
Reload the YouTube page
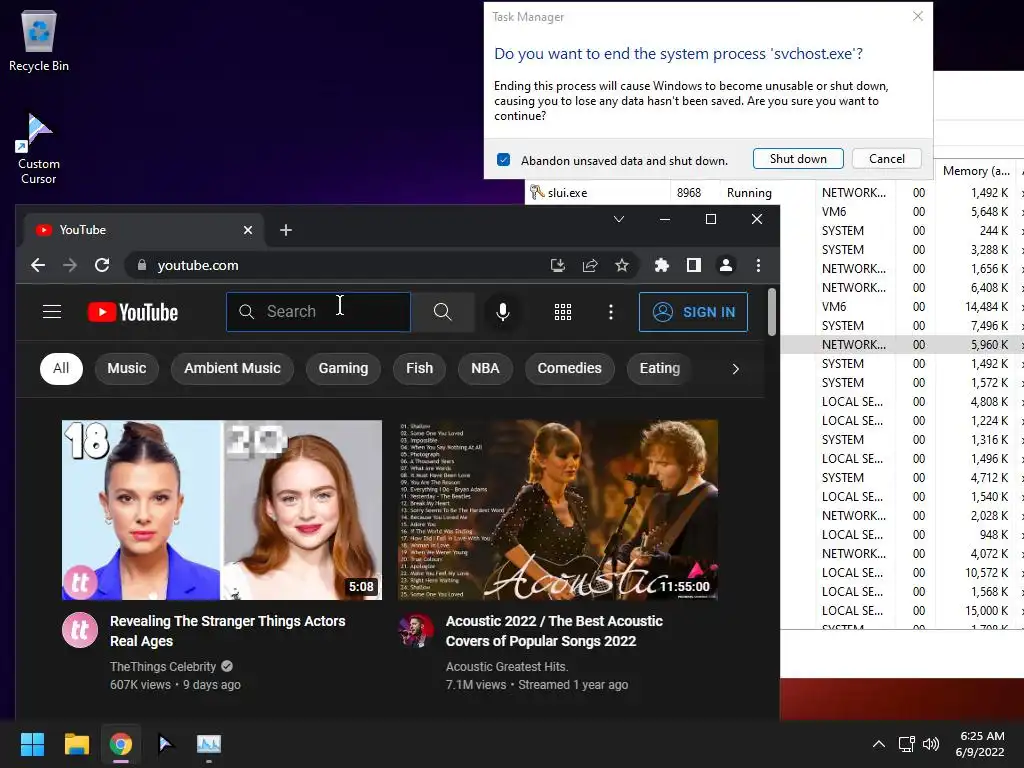click(102, 265)
